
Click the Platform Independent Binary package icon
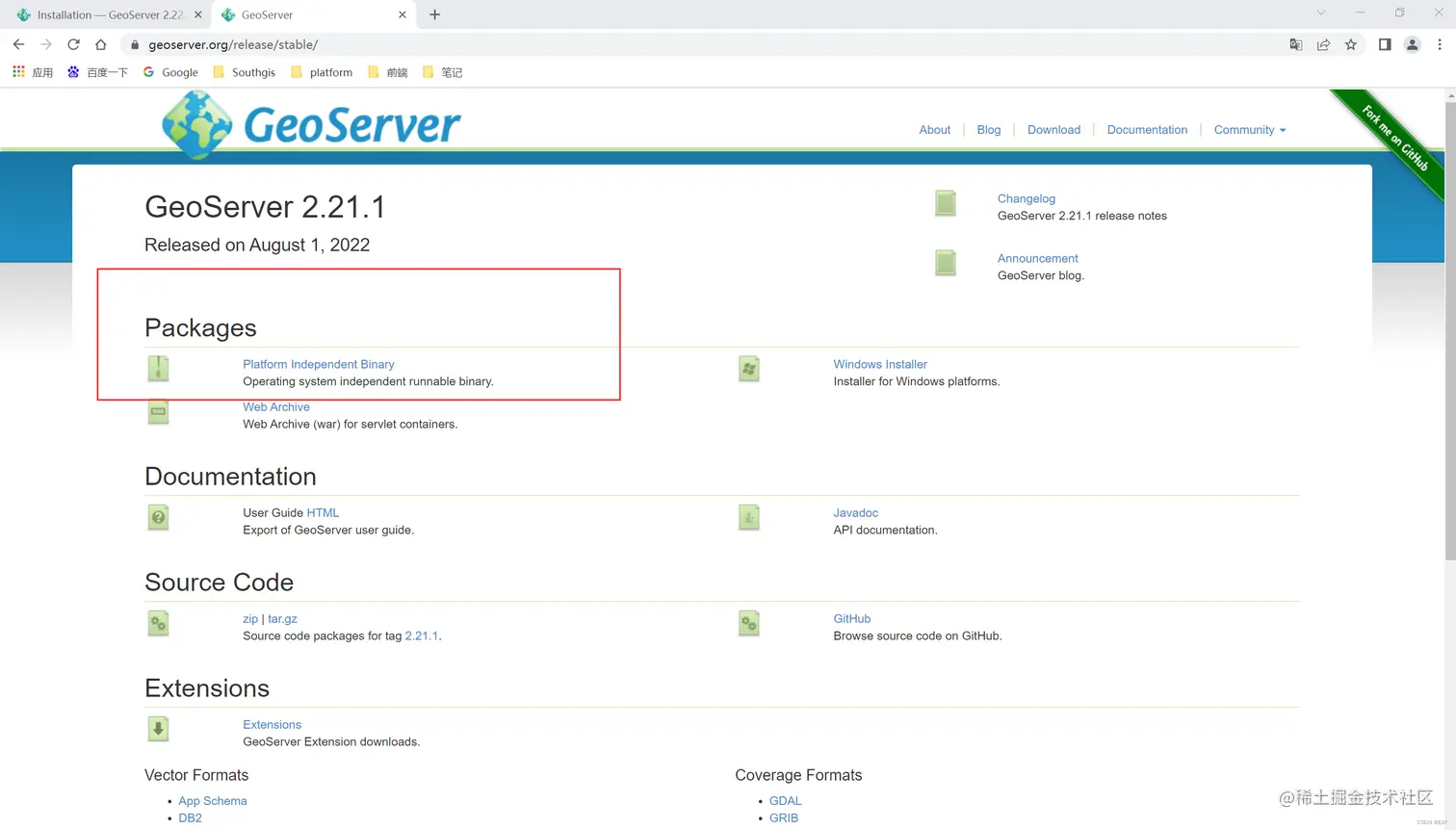[x=158, y=369]
